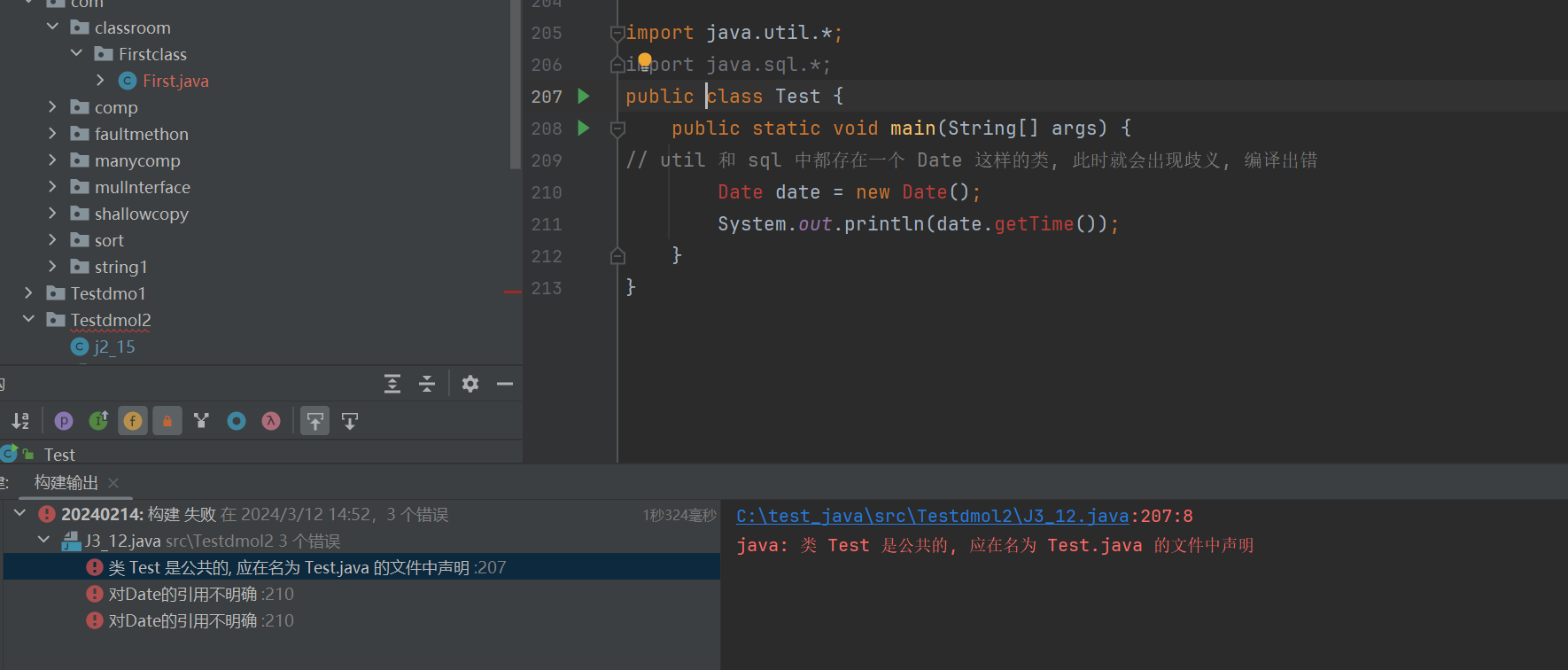The height and width of the screenshot is (670, 1568).
Task: Expand the sort package
Action: [x=52, y=239]
